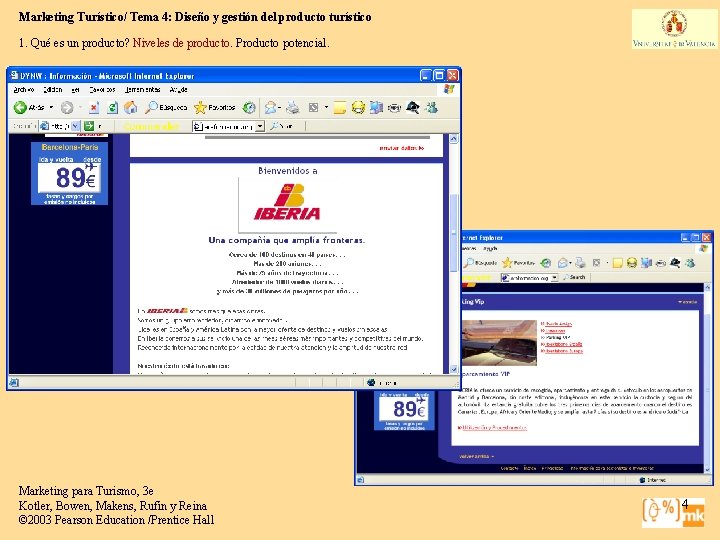This screenshot has height=540, width=720.
Task: Click the history icon in rear Explorer window
Action: coord(546,263)
